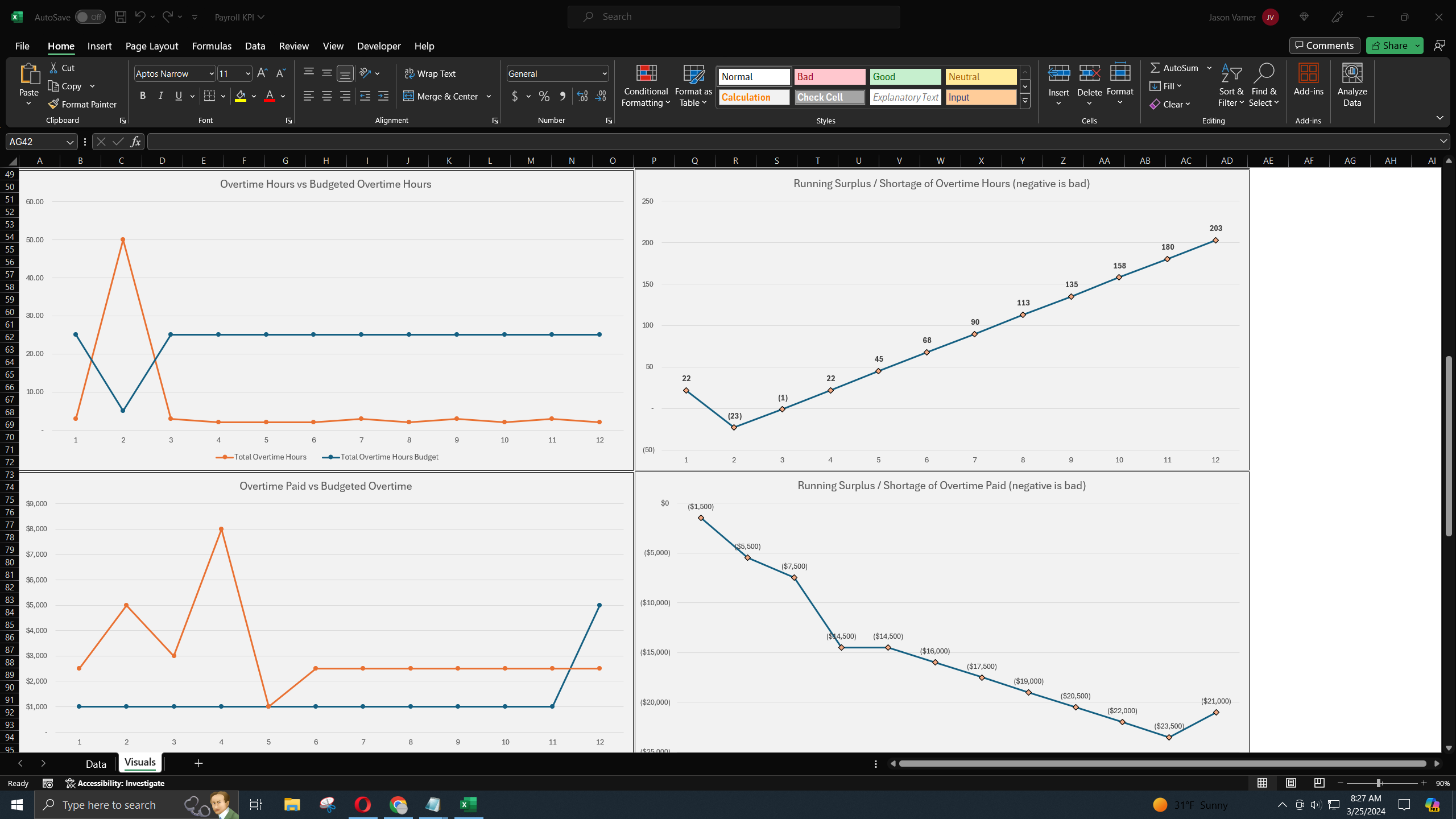Open the Review ribbon tab
Image resolution: width=1456 pixels, height=819 pixels.
pyautogui.click(x=293, y=46)
